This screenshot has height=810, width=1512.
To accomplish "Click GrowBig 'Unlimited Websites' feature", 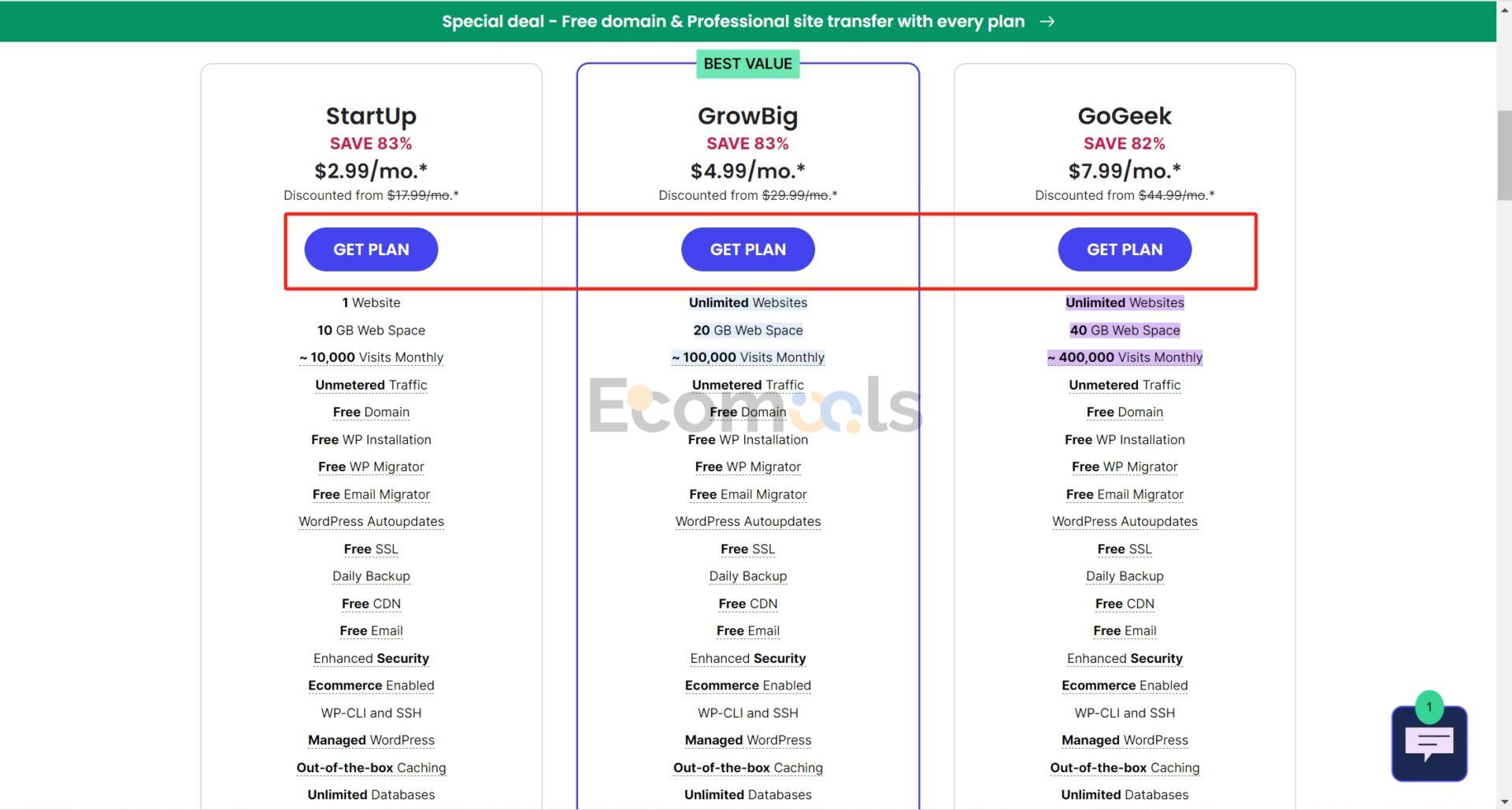I will [747, 302].
